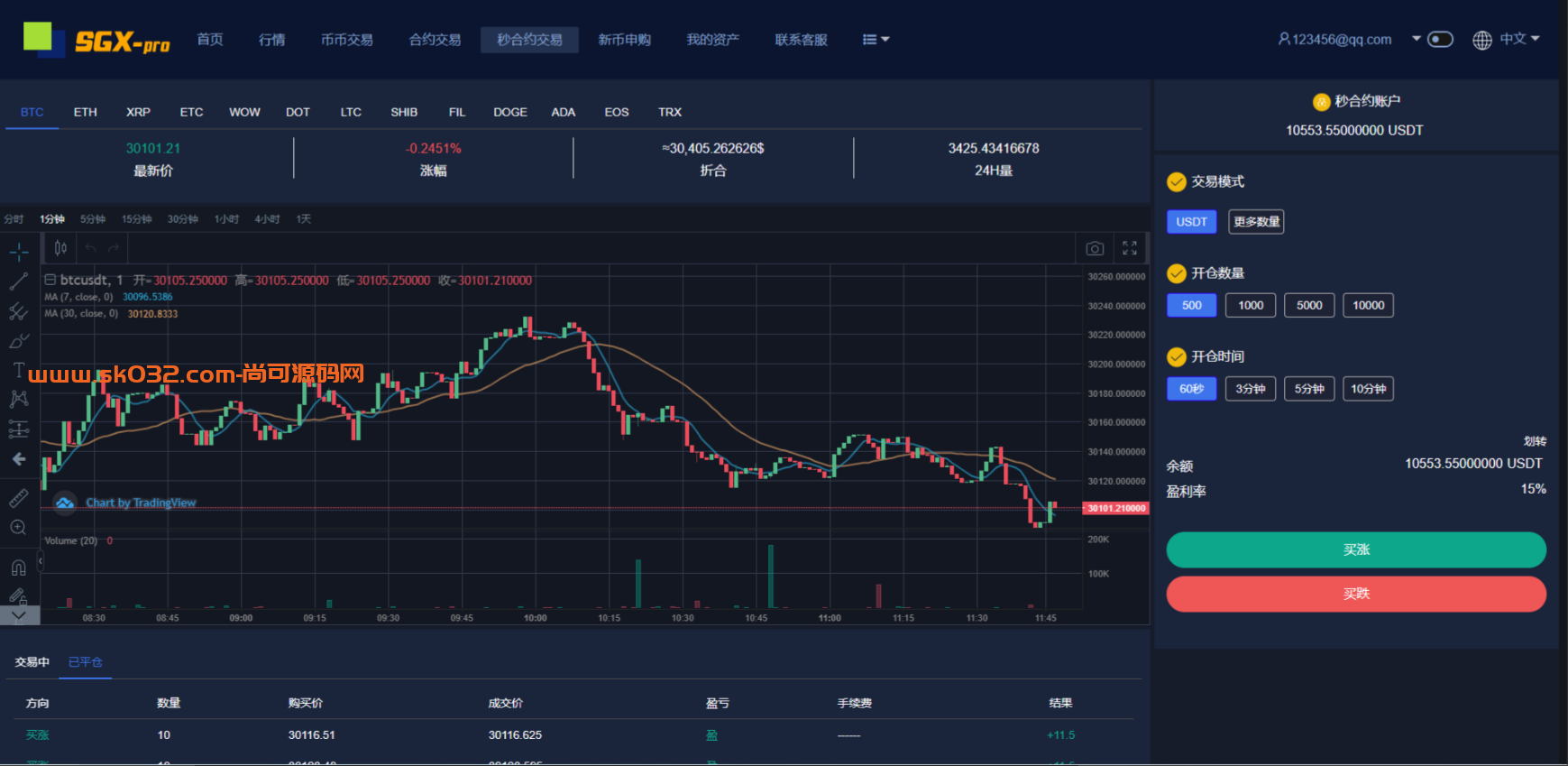Switch to the 交易中 orders tab
1568x766 pixels.
pos(32,662)
